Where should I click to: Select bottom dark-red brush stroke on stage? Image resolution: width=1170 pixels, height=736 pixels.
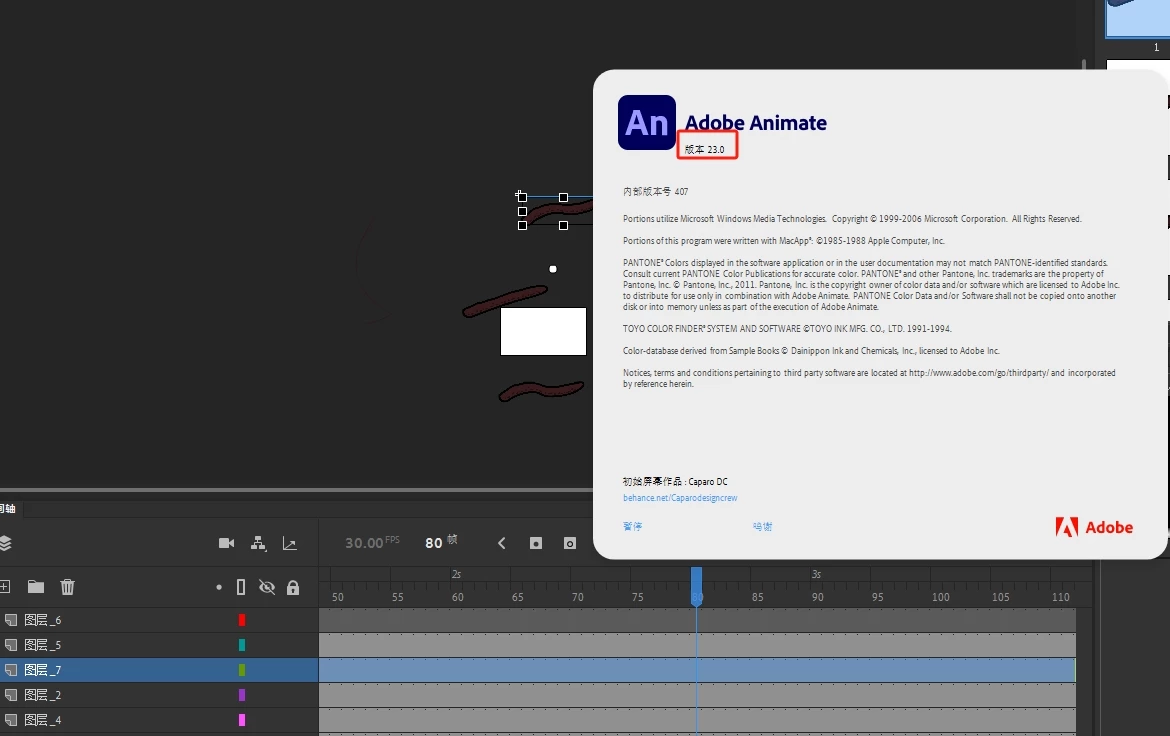pyautogui.click(x=541, y=390)
